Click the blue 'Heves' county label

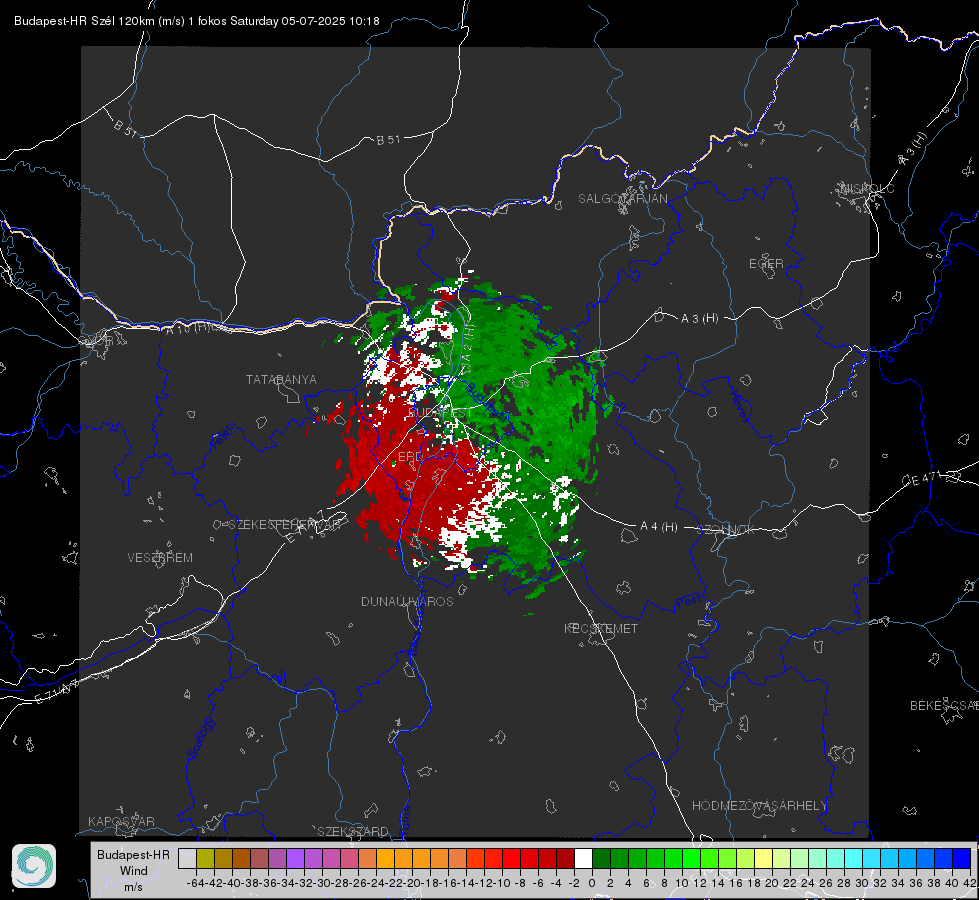[x=739, y=407]
